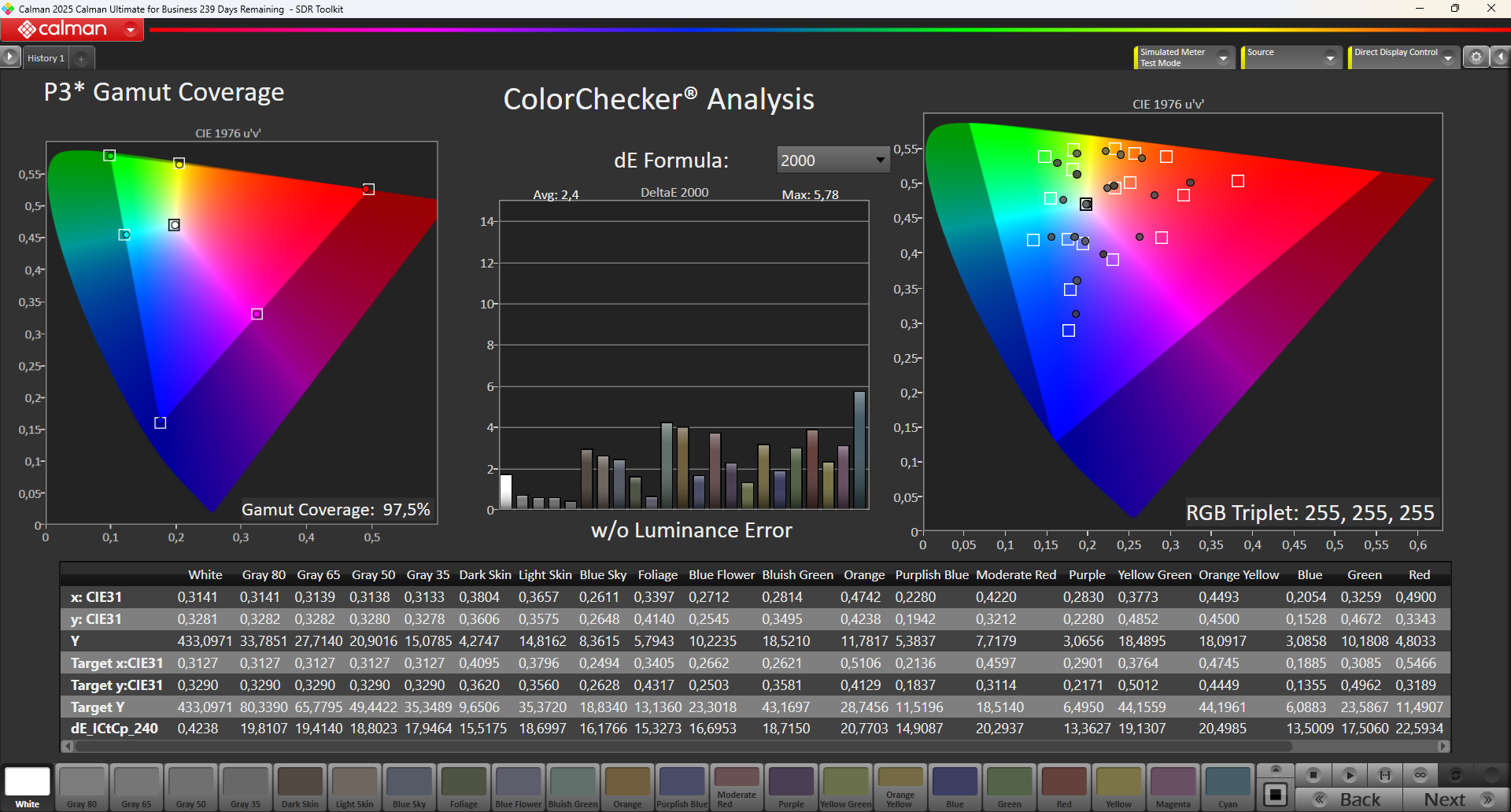The height and width of the screenshot is (812, 1511).
Task: Switch to the History 1 tab
Action: pyautogui.click(x=46, y=58)
